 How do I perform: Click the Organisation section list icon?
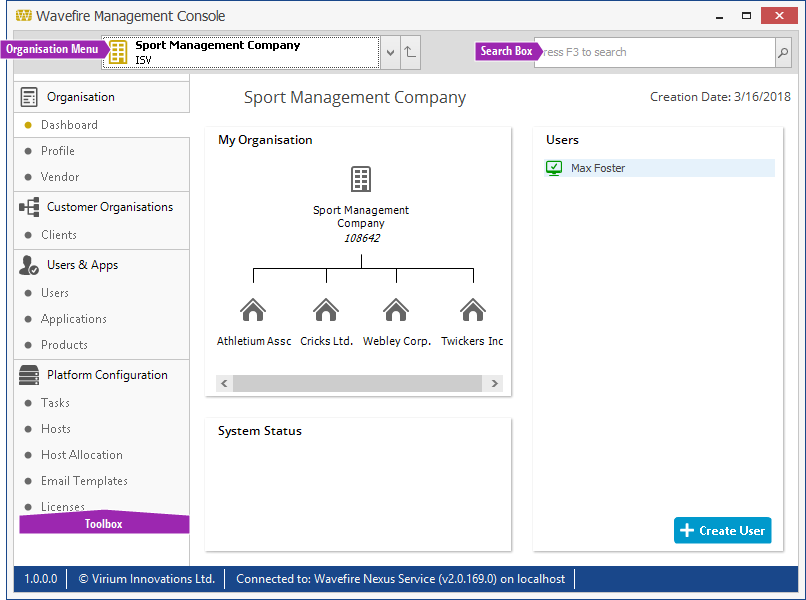click(29, 97)
